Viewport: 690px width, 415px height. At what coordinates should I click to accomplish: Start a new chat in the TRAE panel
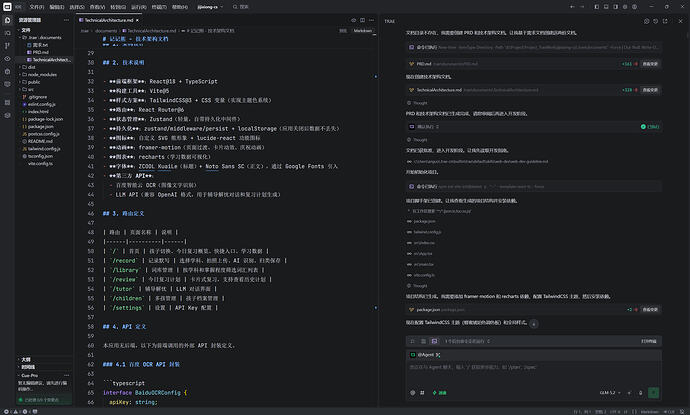coord(646,21)
